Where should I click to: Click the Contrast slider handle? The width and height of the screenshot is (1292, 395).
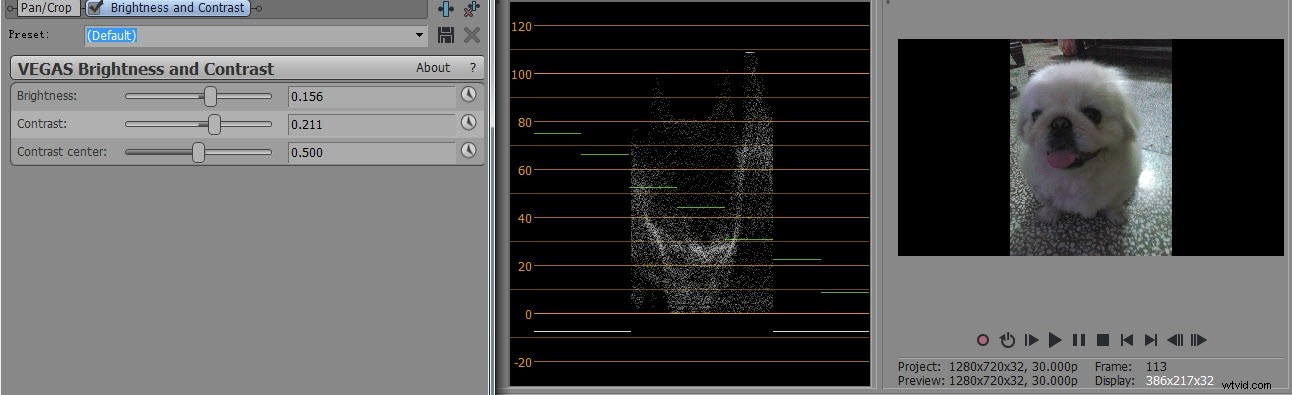click(x=215, y=124)
